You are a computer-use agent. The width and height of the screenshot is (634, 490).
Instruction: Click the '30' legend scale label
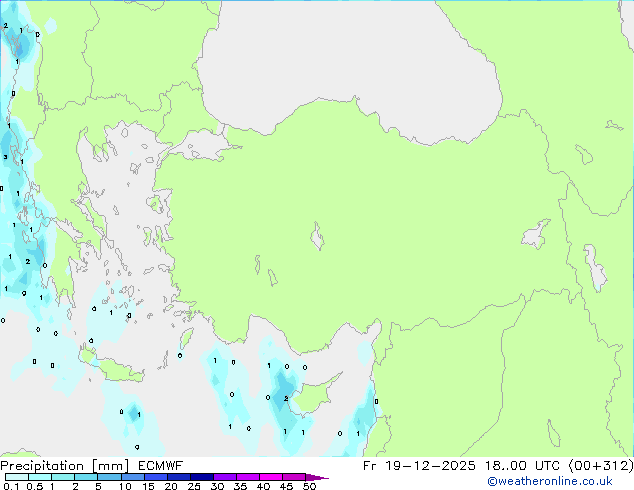click(x=217, y=486)
